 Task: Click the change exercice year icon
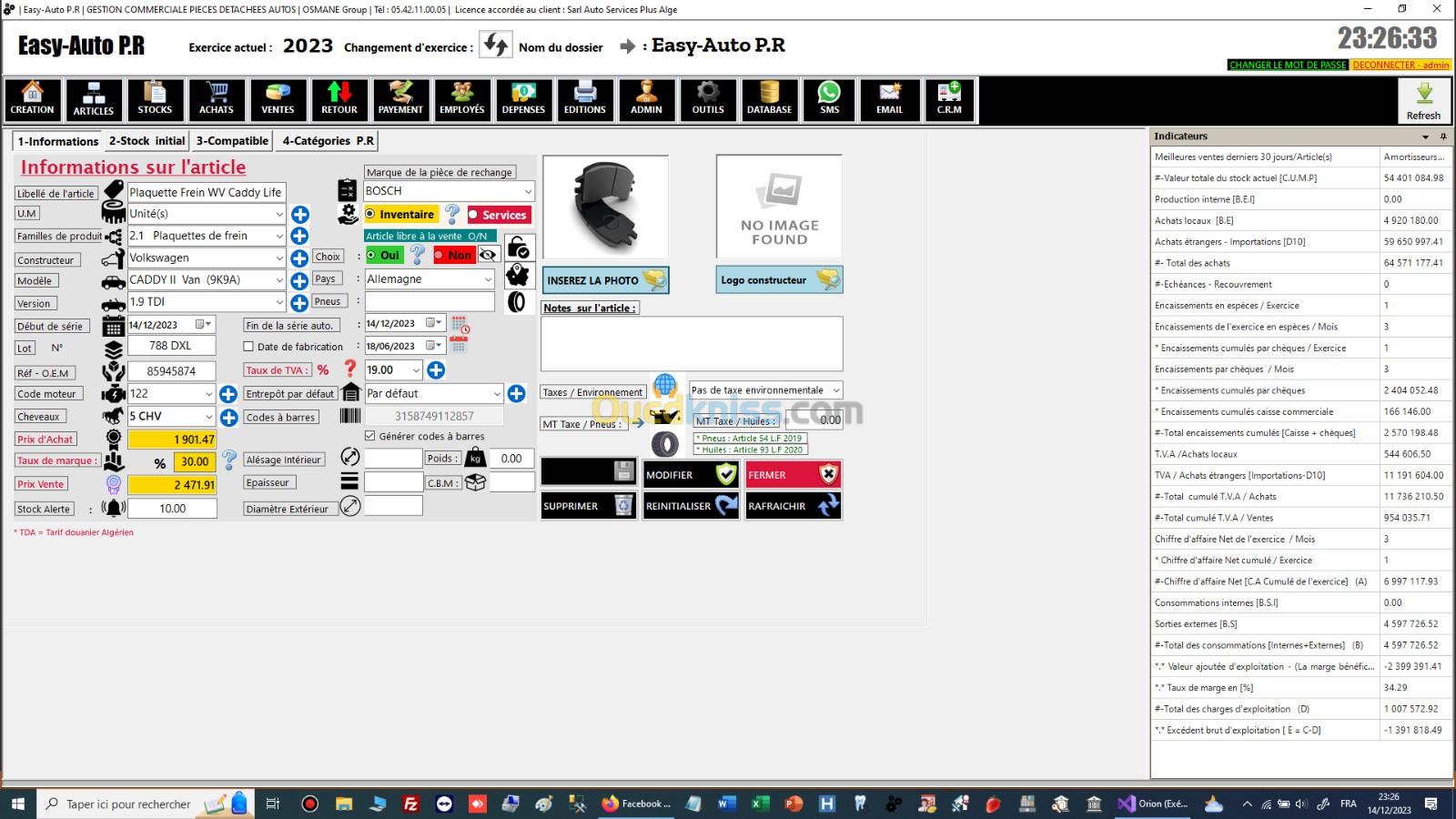(496, 45)
